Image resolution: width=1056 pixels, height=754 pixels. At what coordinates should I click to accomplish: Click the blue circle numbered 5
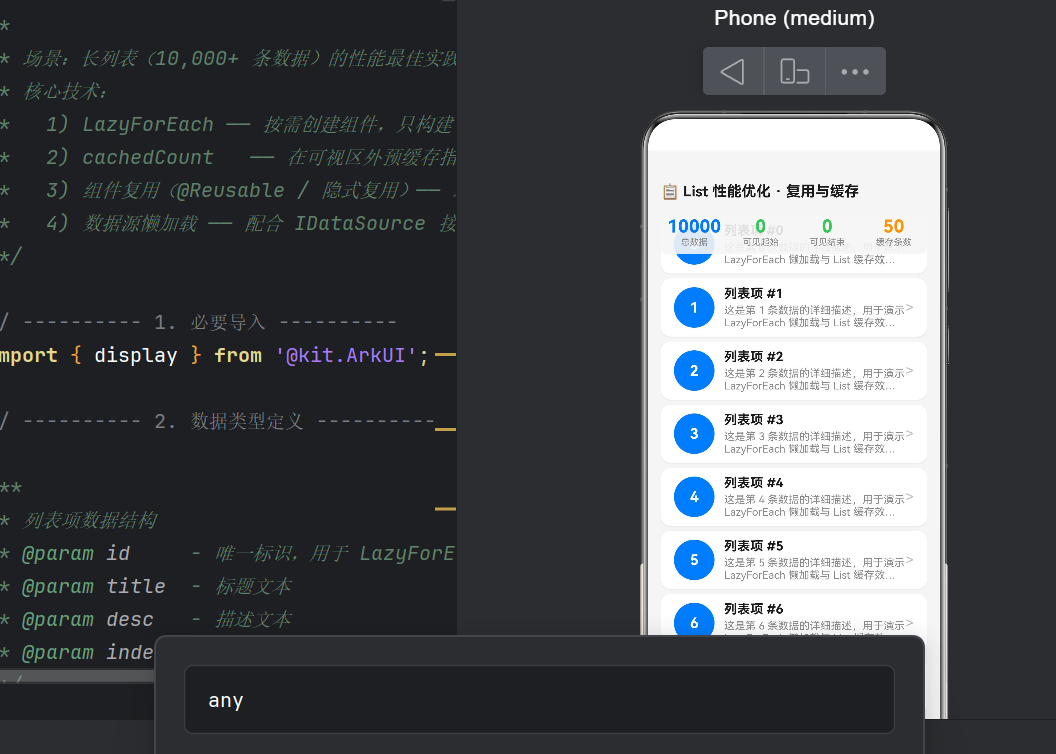[x=694, y=560]
